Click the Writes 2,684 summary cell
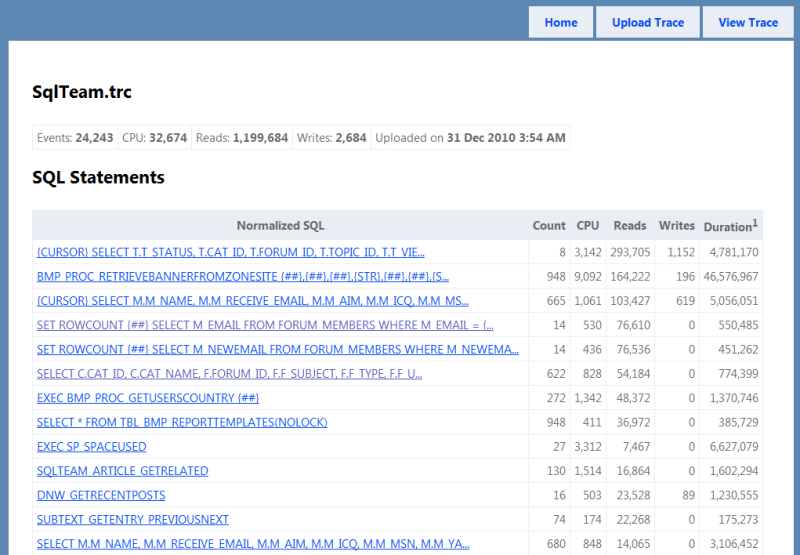Image resolution: width=800 pixels, height=555 pixels. click(332, 138)
